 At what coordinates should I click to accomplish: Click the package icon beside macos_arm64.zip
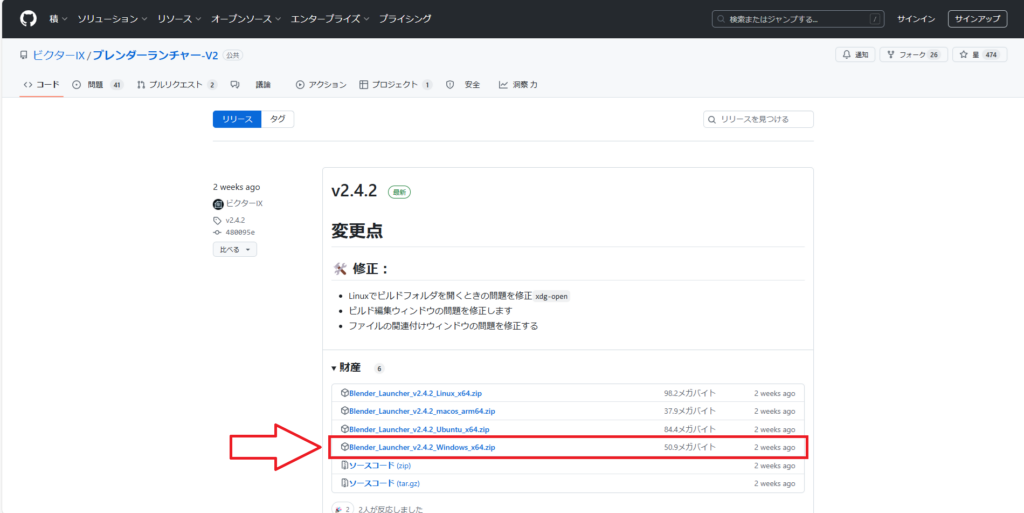(x=345, y=411)
